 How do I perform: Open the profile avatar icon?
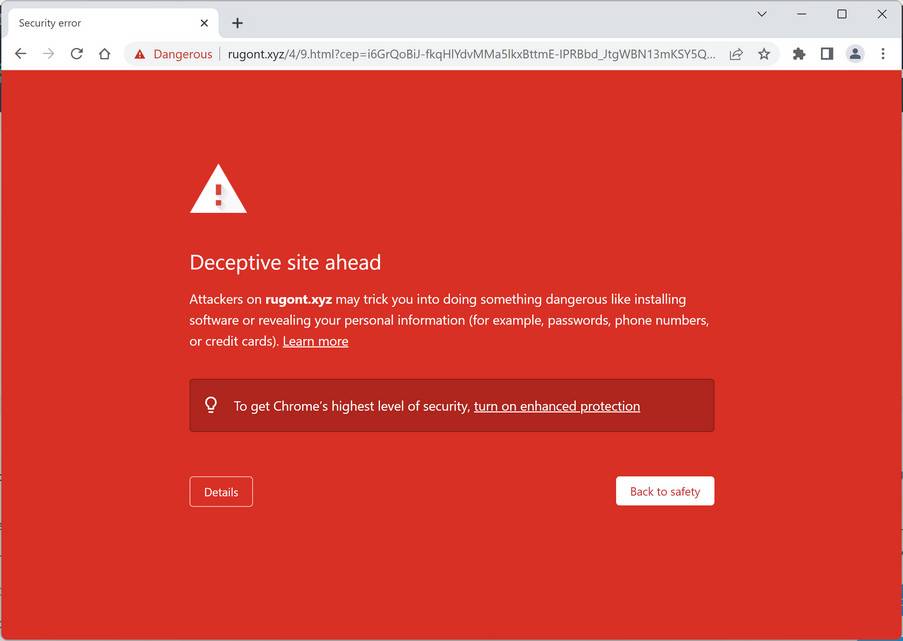[855, 54]
